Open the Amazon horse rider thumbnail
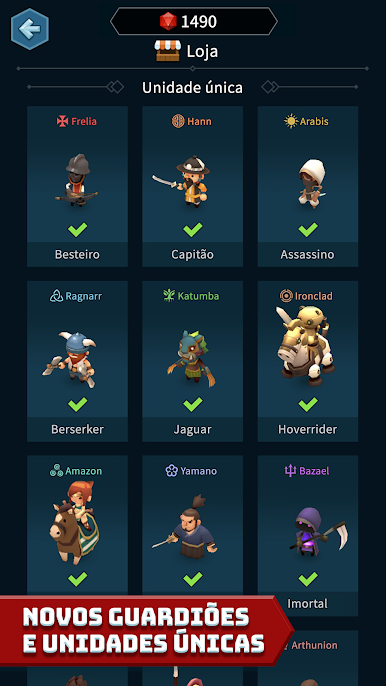 (74, 522)
